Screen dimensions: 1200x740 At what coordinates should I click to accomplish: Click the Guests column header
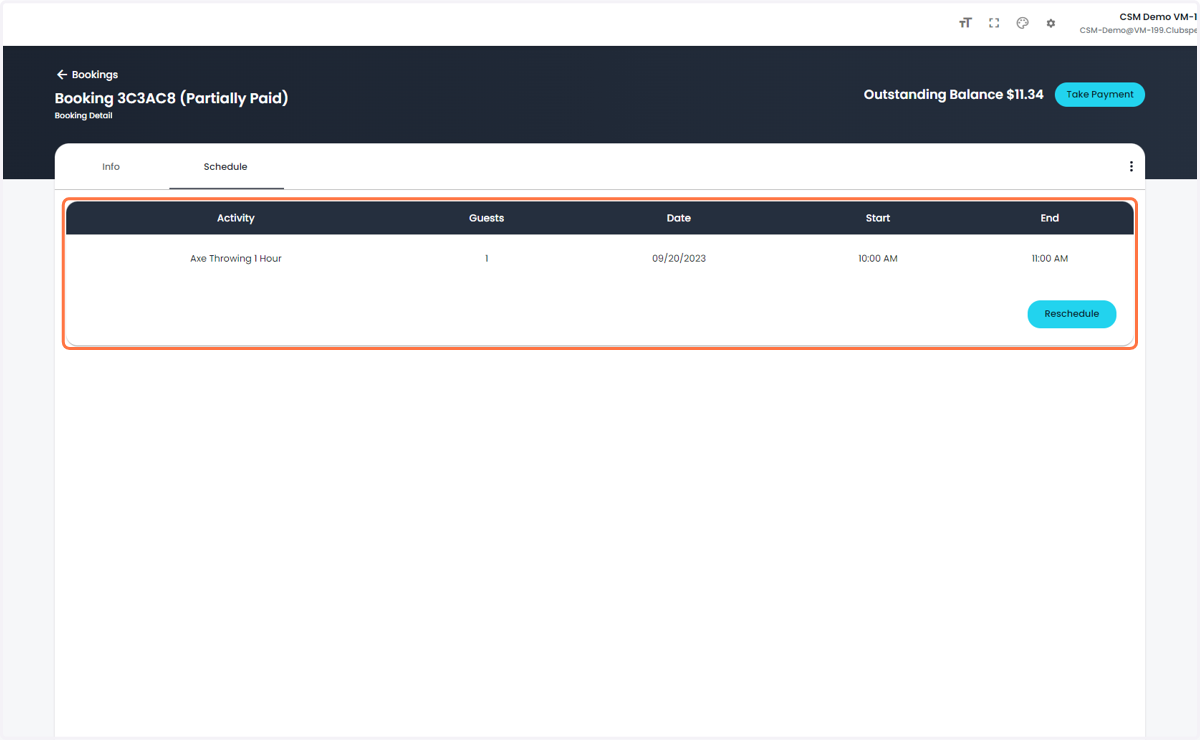click(487, 218)
